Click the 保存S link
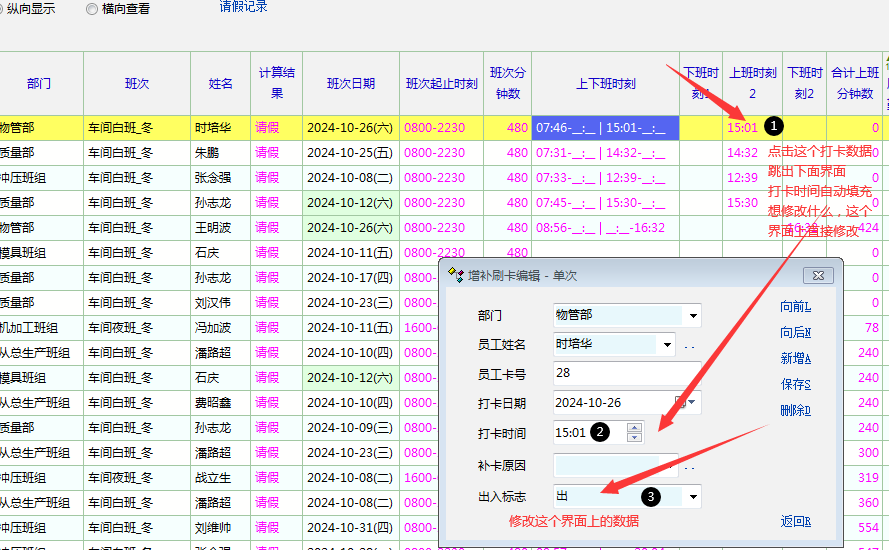Viewport: 889px width, 550px height. tap(795, 384)
